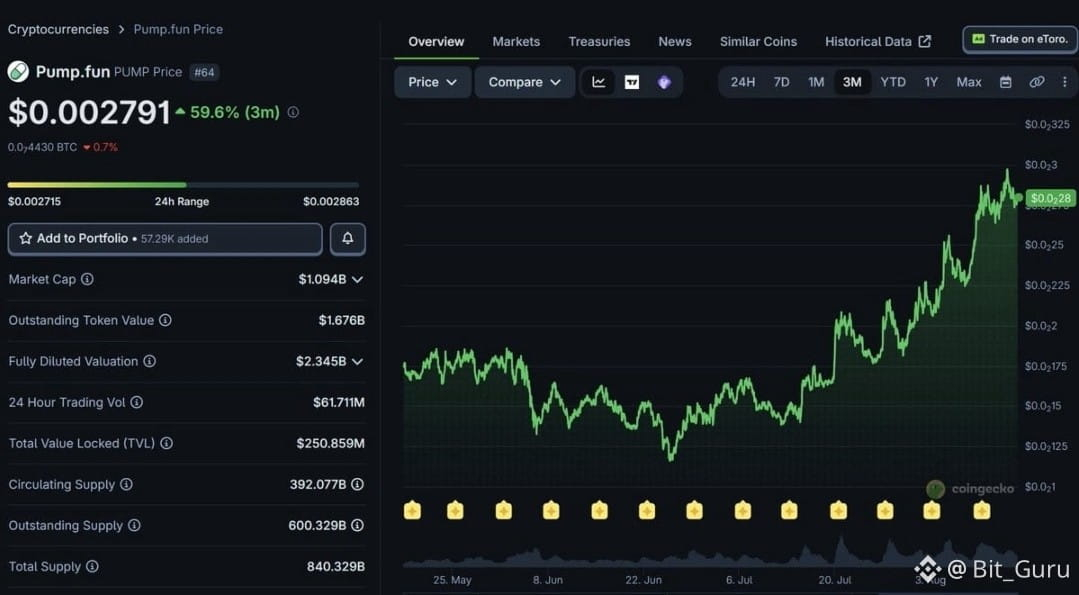Switch to the Markets tab
1079x595 pixels.
coord(516,42)
